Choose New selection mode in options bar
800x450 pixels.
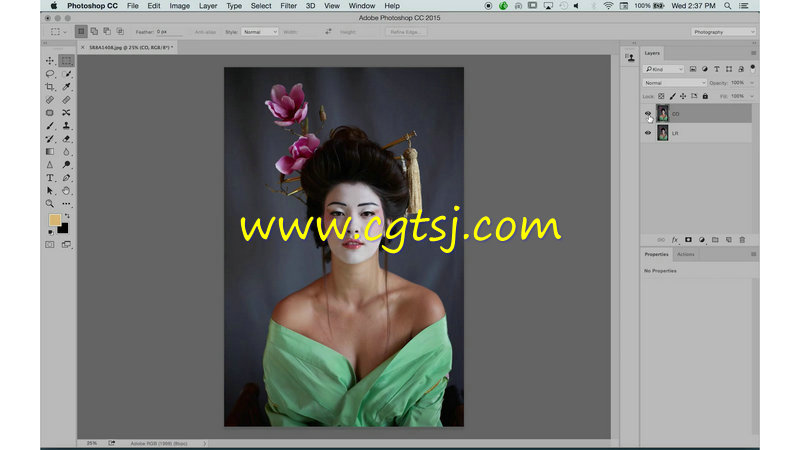click(81, 32)
